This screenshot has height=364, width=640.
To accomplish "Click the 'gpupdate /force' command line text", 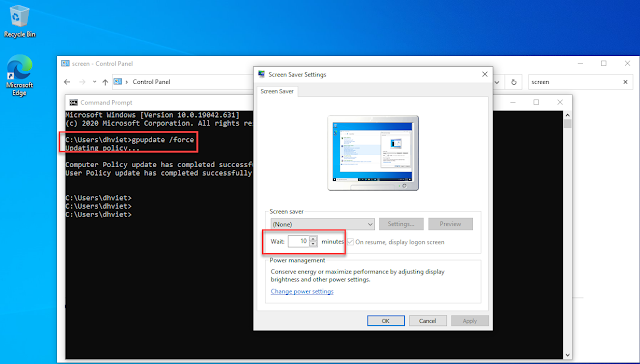I will tap(163, 140).
